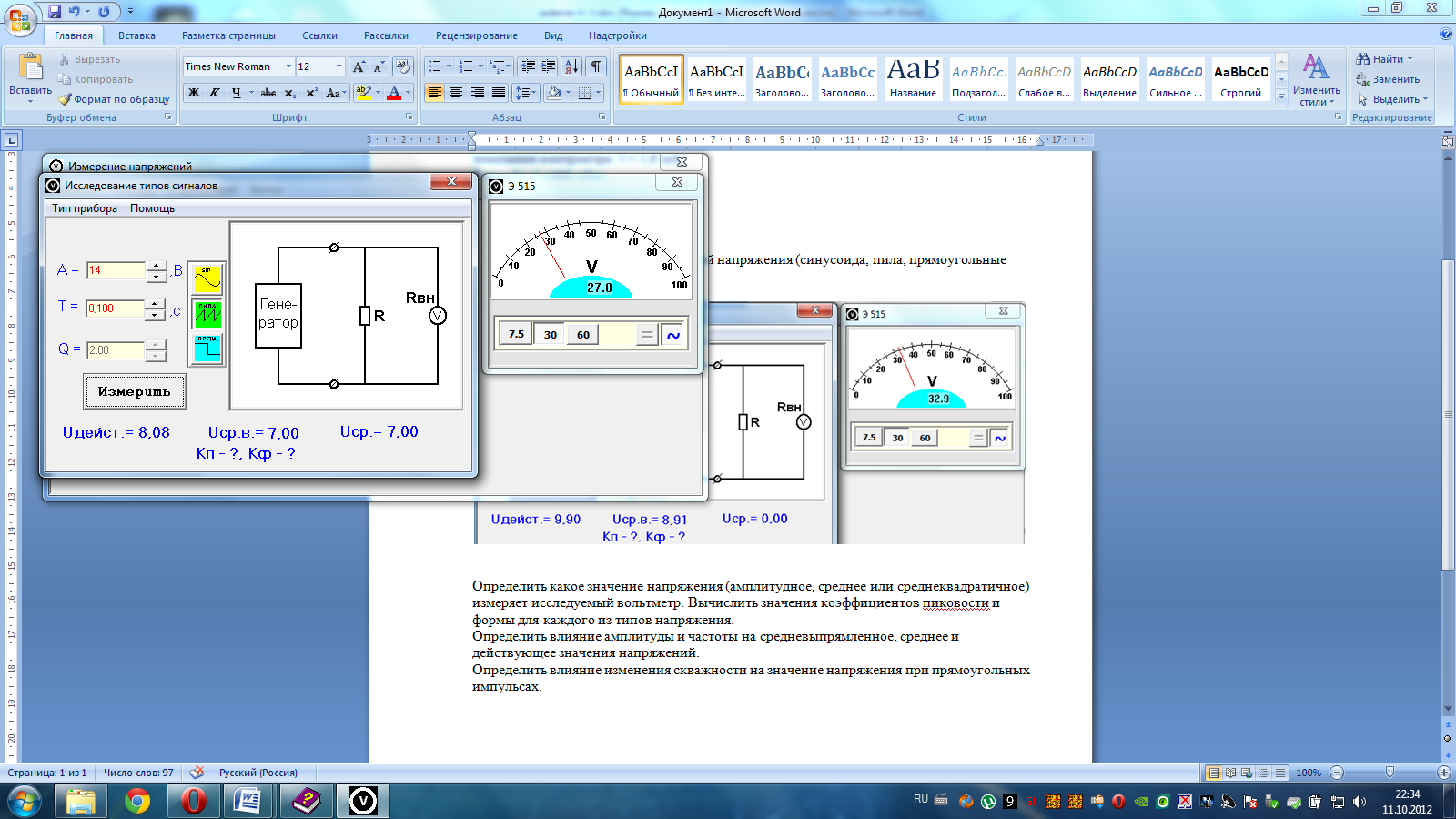Open Opera from the taskbar
The image size is (1456, 819).
193,801
